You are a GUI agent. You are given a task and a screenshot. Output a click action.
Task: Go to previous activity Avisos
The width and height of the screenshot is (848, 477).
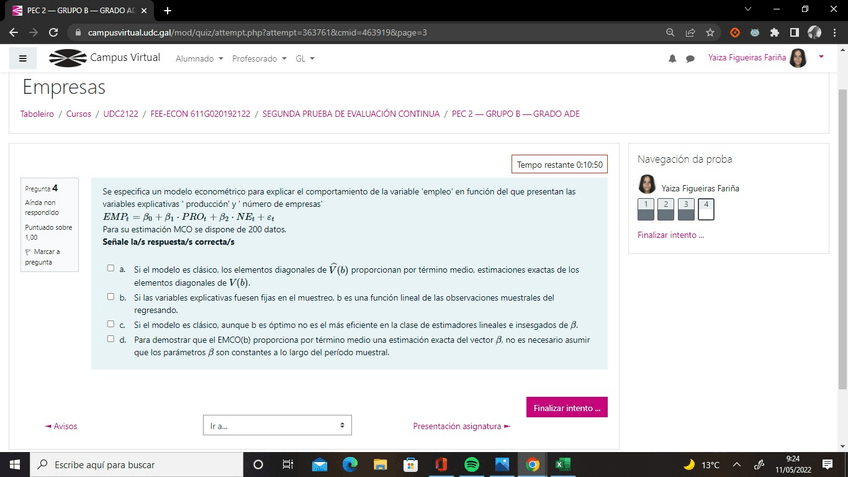[61, 426]
